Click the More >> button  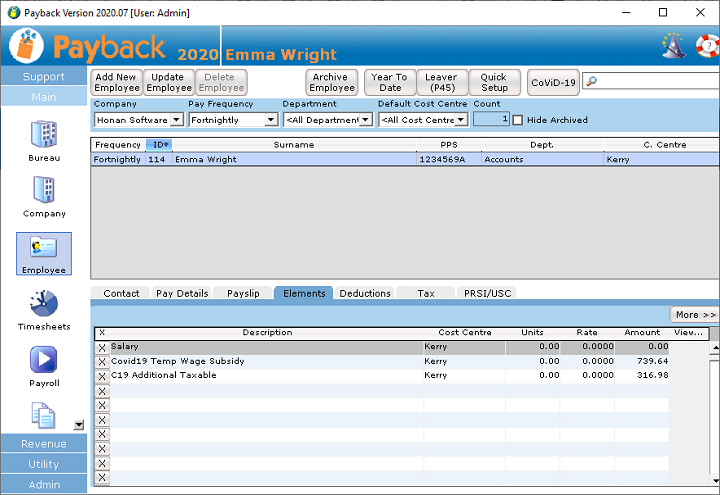click(x=694, y=314)
